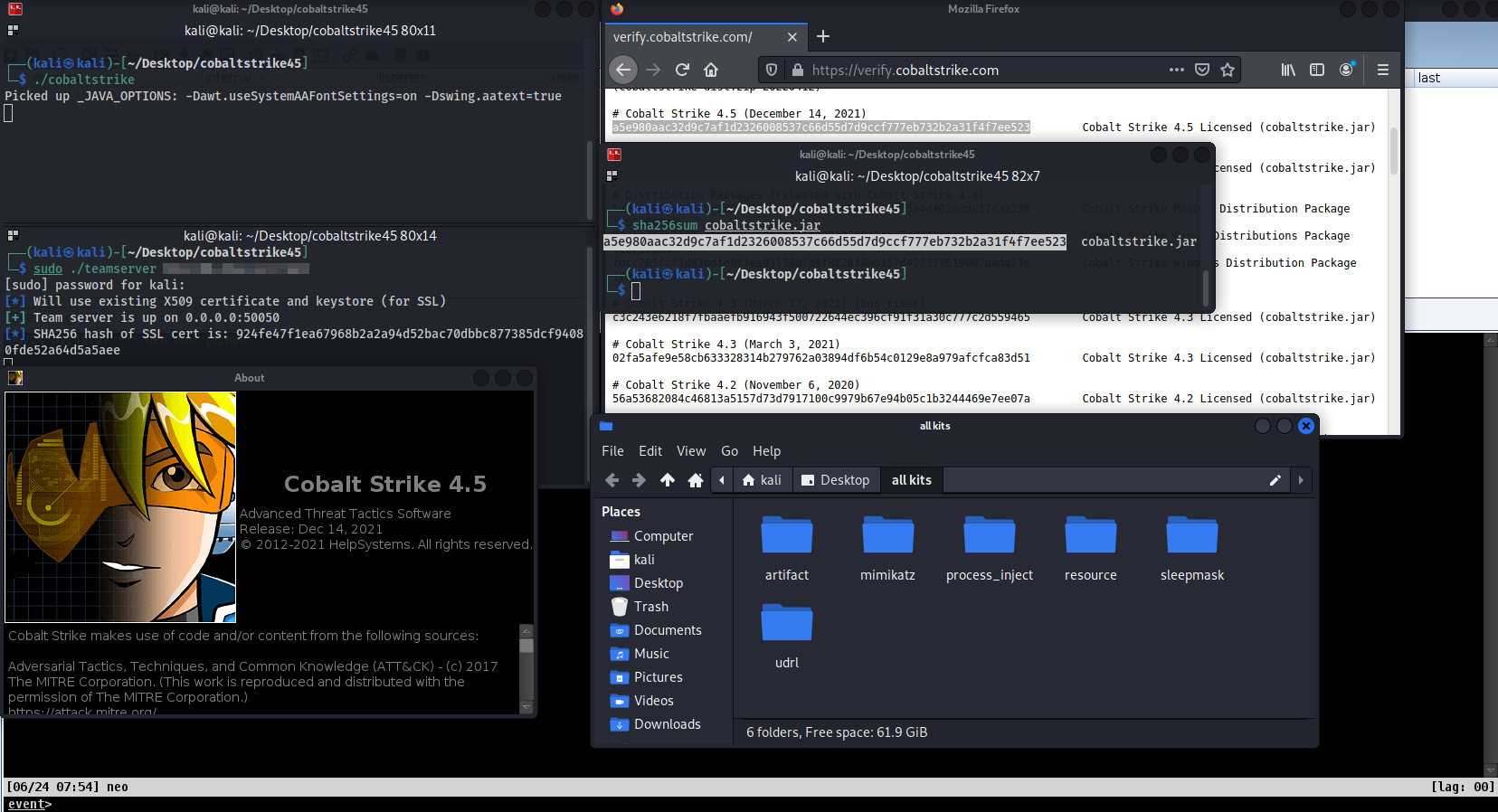
Task: Open Desktop in Places sidebar
Action: point(658,583)
